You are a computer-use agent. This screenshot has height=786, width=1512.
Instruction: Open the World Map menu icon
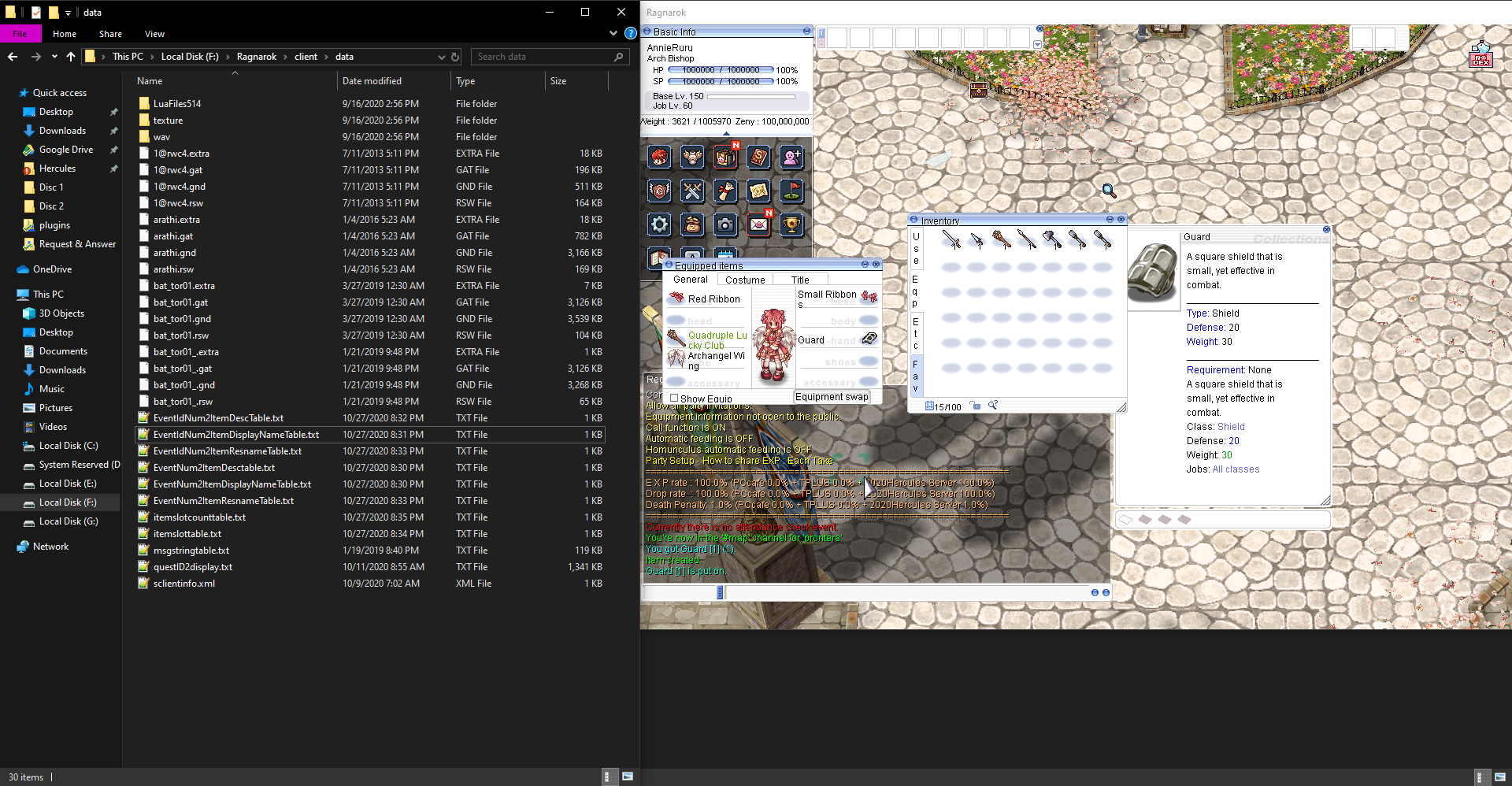758,191
